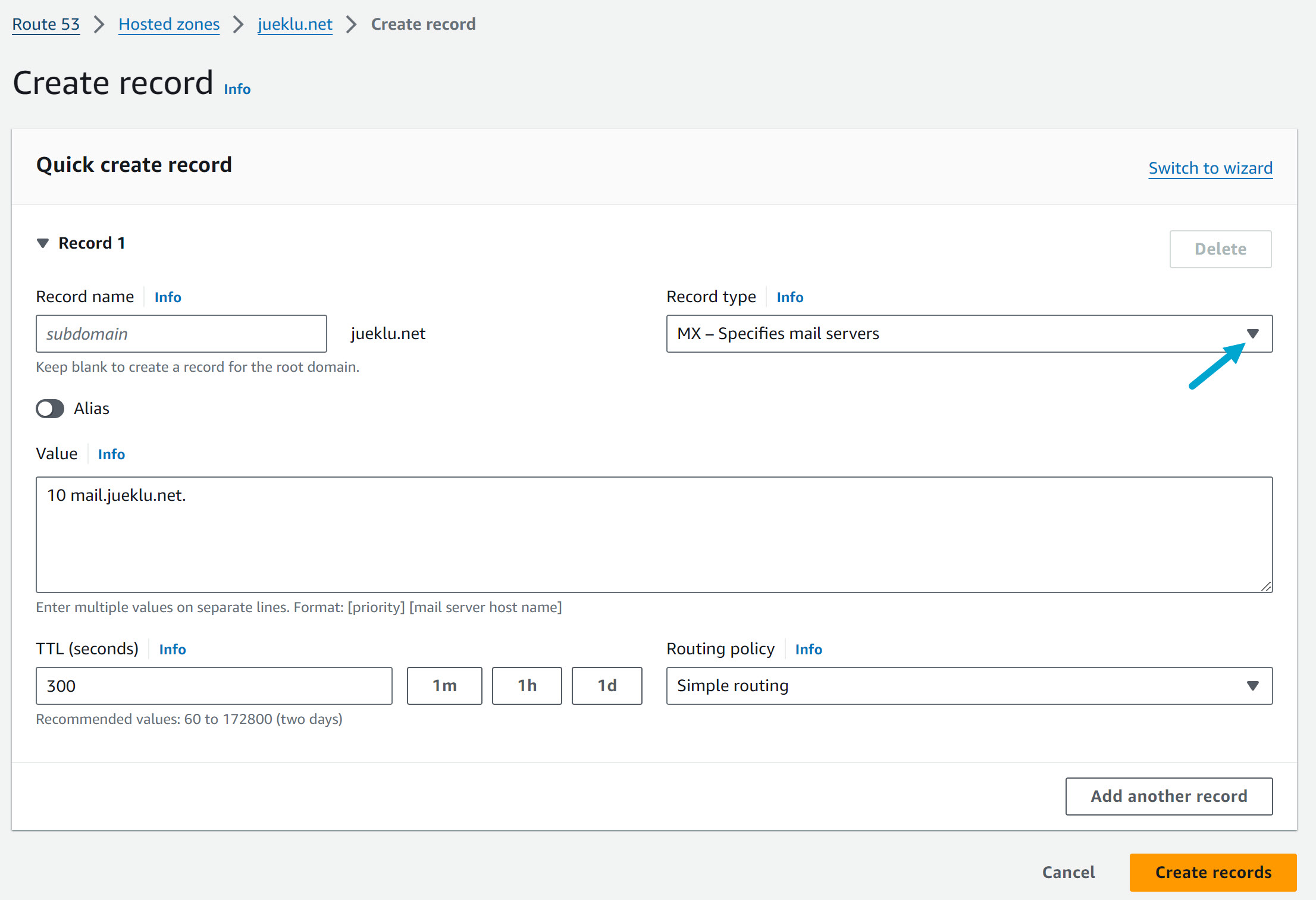Click the subdomain record name field

pyautogui.click(x=181, y=334)
